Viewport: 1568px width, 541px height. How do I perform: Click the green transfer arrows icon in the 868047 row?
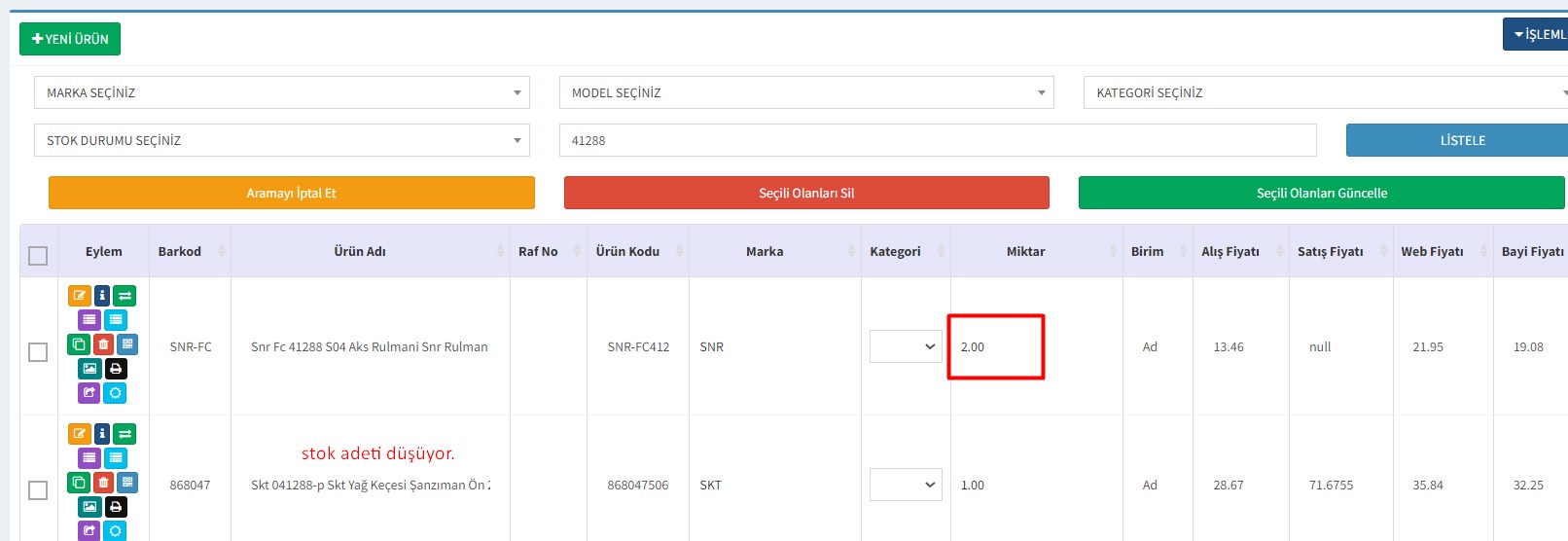(x=125, y=434)
